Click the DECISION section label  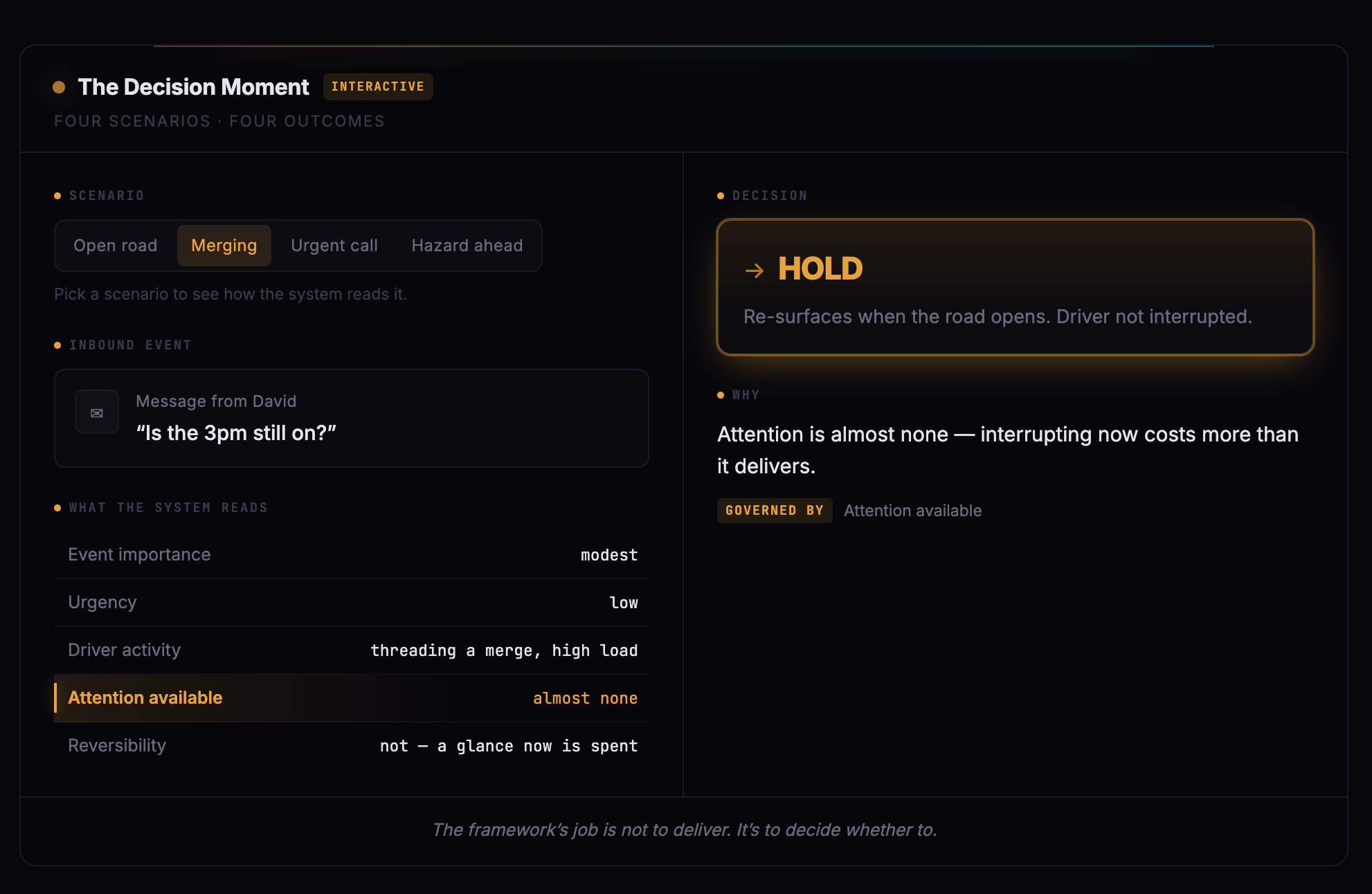[x=770, y=196]
